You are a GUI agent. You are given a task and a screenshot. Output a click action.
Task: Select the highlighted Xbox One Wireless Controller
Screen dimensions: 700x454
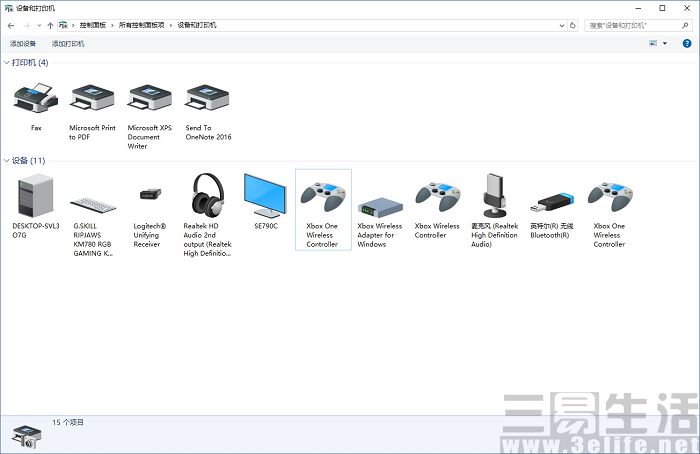coord(323,209)
